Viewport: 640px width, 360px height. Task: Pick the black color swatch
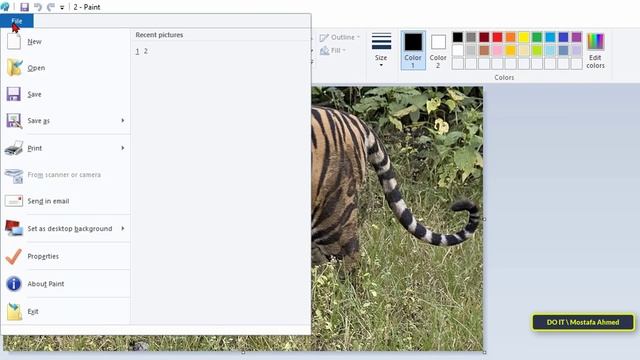(458, 37)
